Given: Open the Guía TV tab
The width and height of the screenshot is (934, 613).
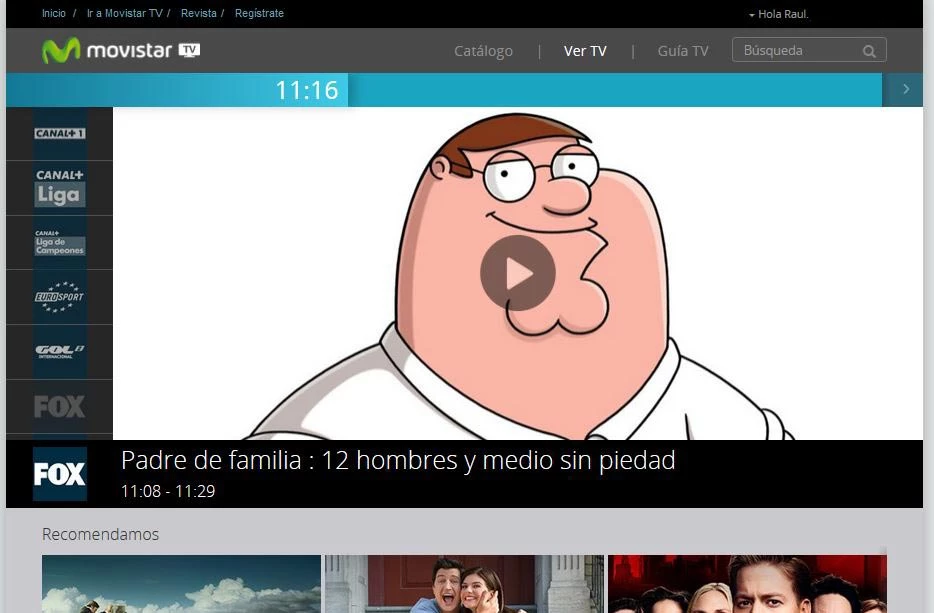Looking at the screenshot, I should 682,50.
